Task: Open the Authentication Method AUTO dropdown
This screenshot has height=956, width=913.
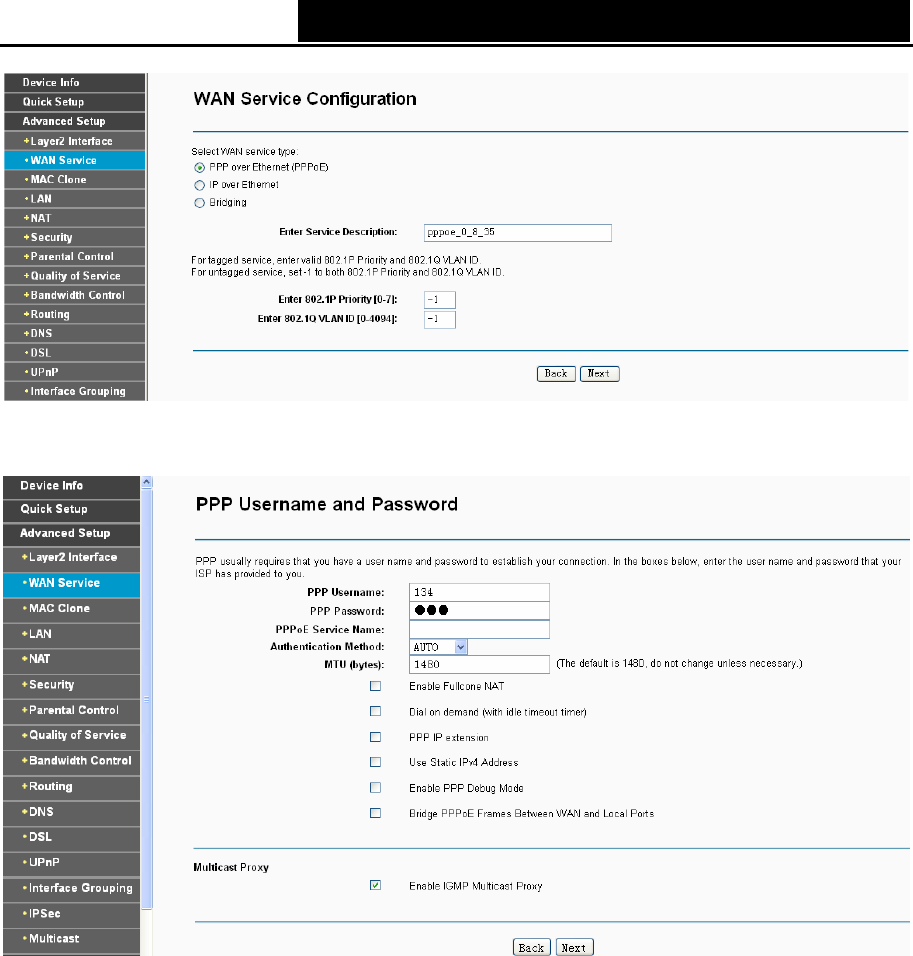Action: [439, 647]
